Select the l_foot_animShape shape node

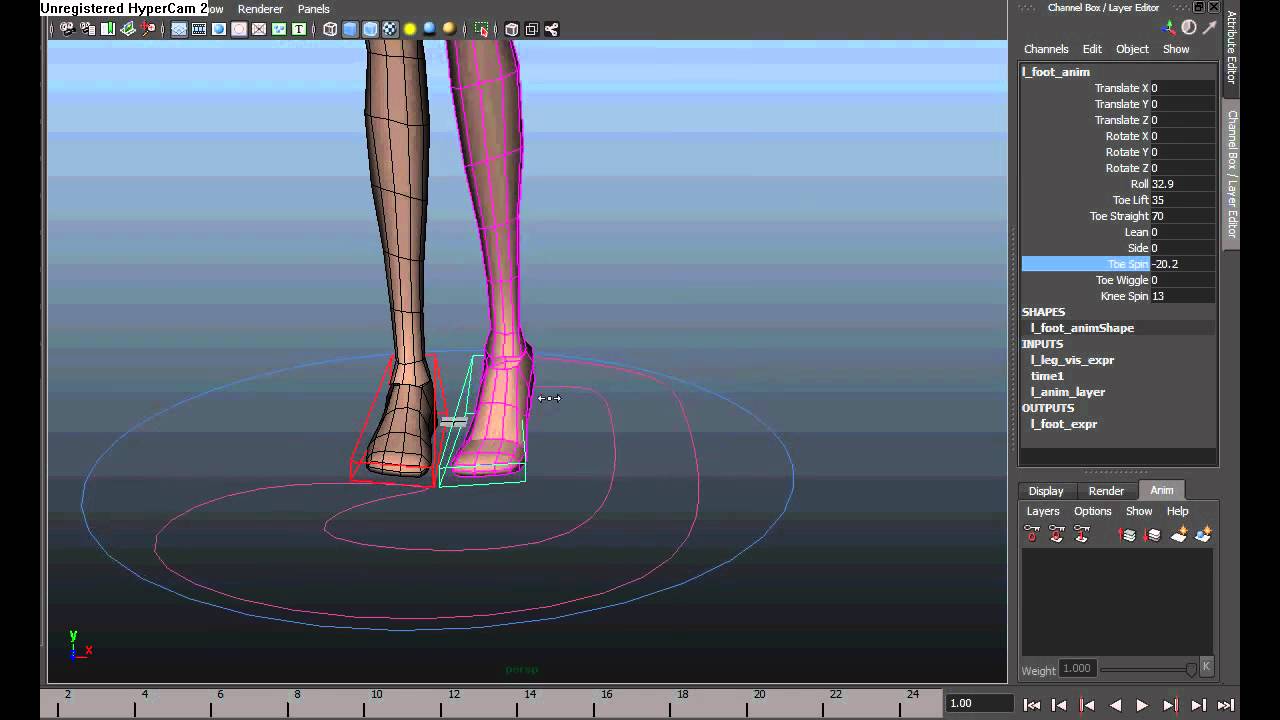1082,328
